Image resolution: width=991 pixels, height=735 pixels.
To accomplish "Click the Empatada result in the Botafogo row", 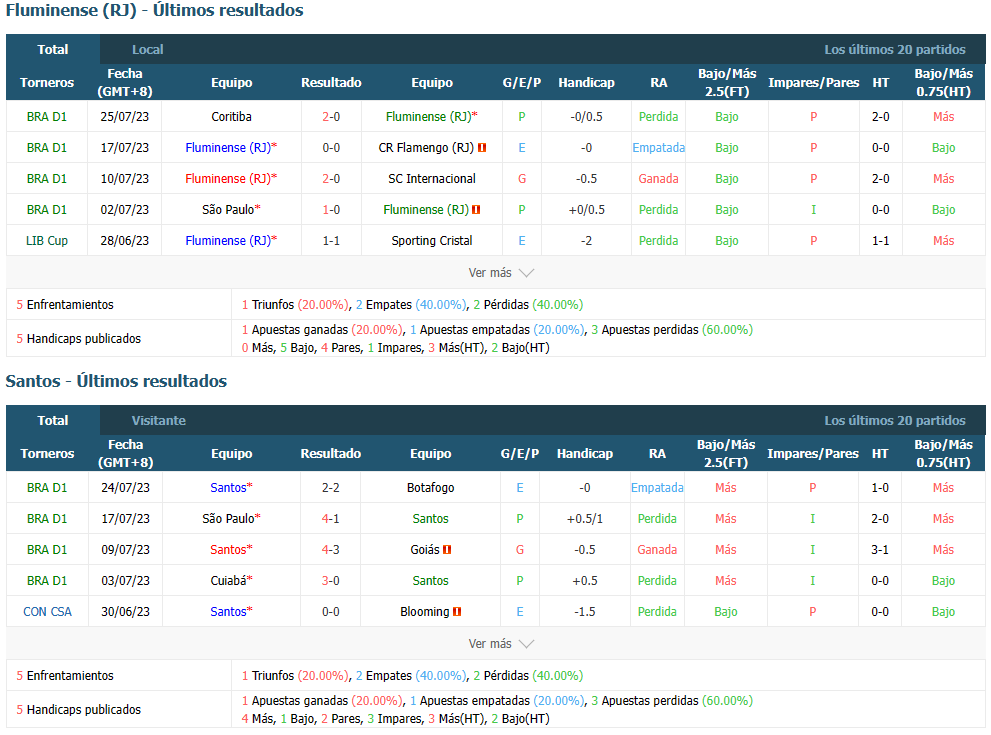I will click(657, 487).
